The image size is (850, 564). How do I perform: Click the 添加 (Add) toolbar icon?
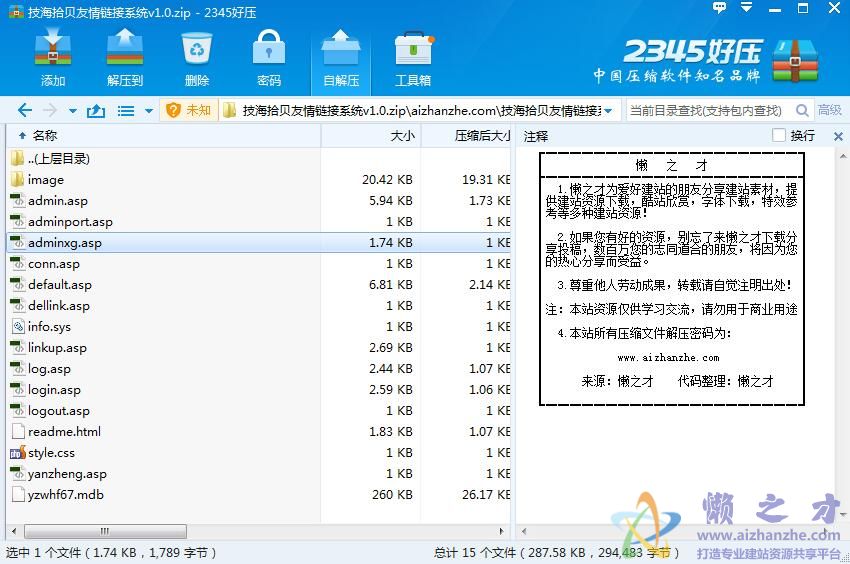[x=53, y=58]
